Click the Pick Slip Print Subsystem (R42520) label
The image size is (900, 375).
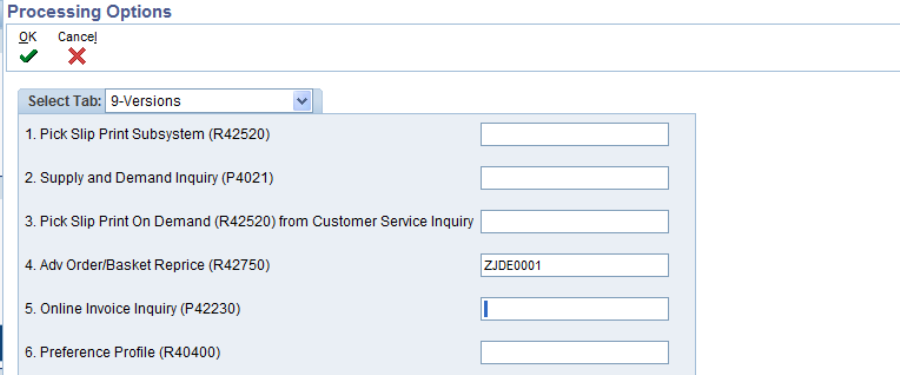pyautogui.click(x=148, y=134)
